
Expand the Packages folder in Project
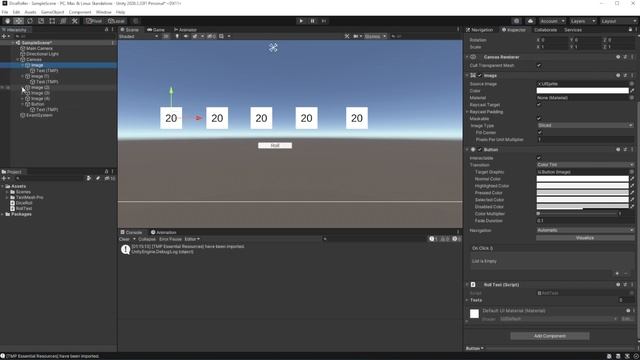[2, 214]
